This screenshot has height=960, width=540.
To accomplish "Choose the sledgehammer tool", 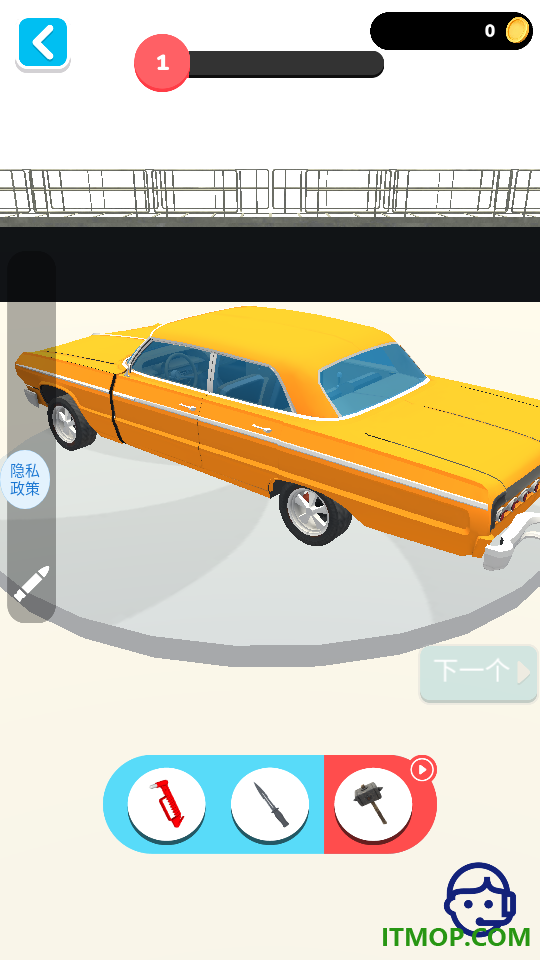I will [x=373, y=804].
